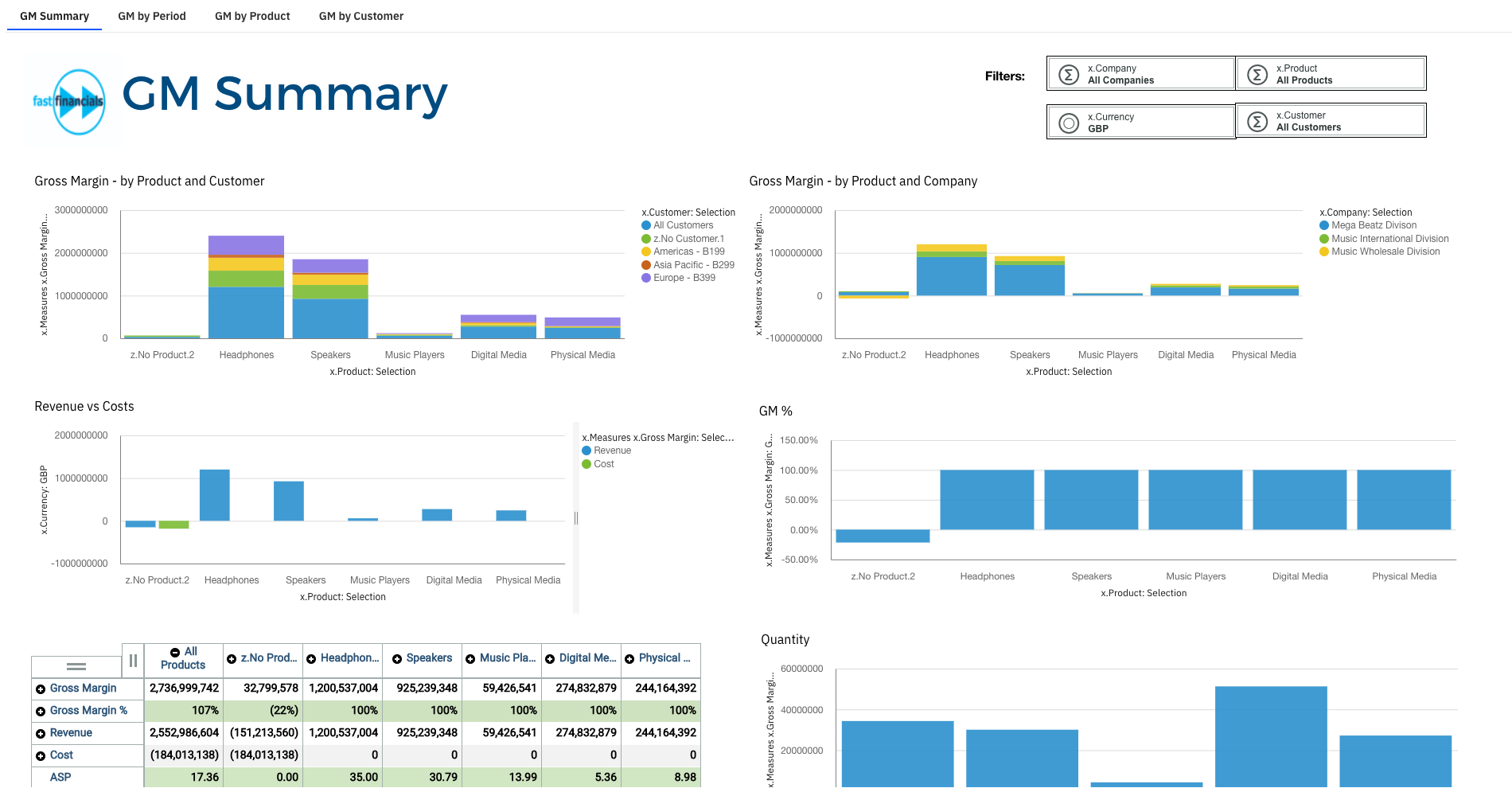Click the Physical Media label in customer chart
The width and height of the screenshot is (1512, 788).
[x=583, y=355]
